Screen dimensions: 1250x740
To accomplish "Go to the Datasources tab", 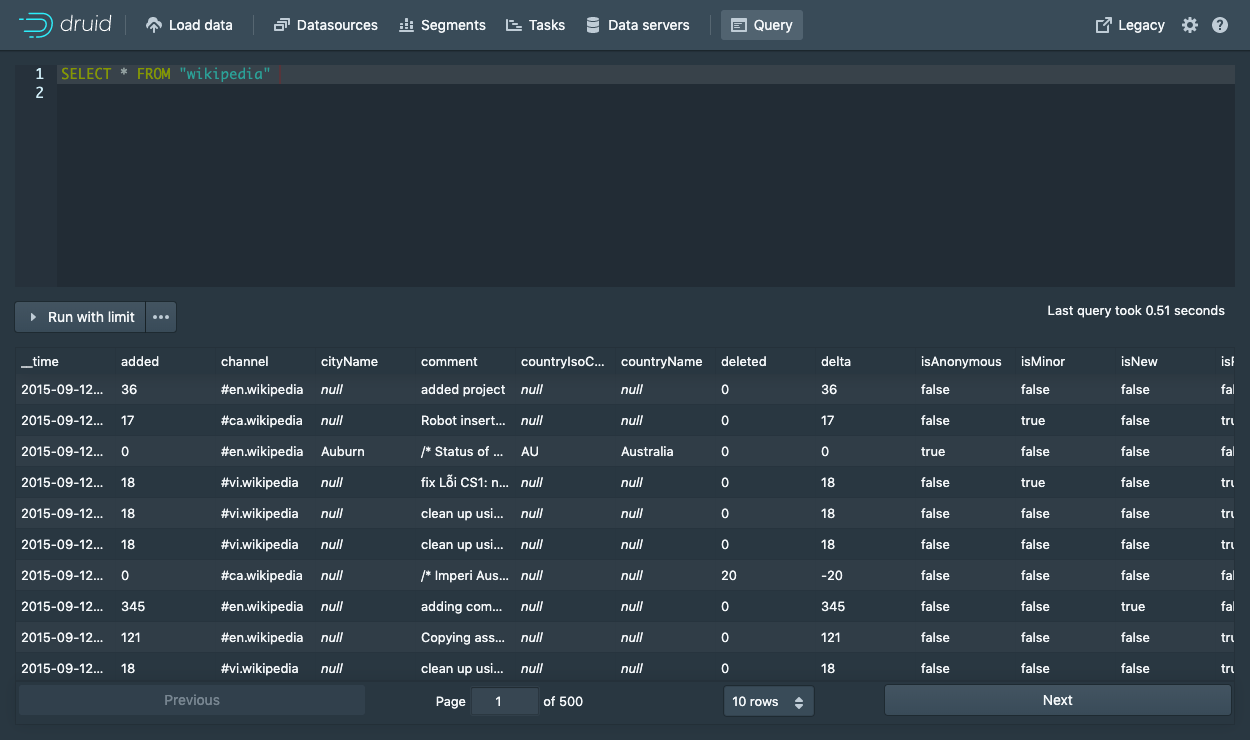I will (x=325, y=25).
